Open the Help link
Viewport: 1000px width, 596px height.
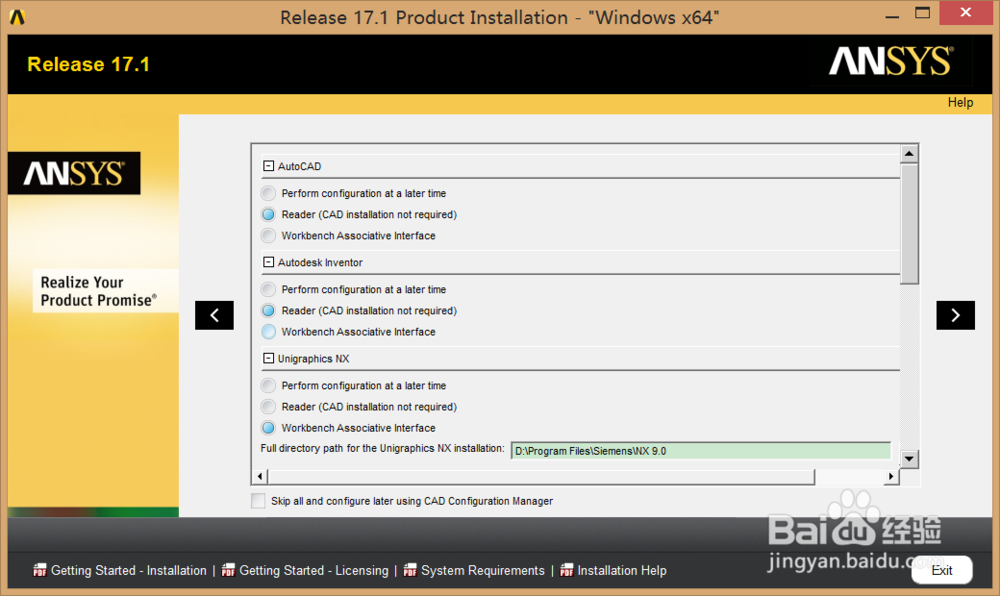(x=960, y=103)
